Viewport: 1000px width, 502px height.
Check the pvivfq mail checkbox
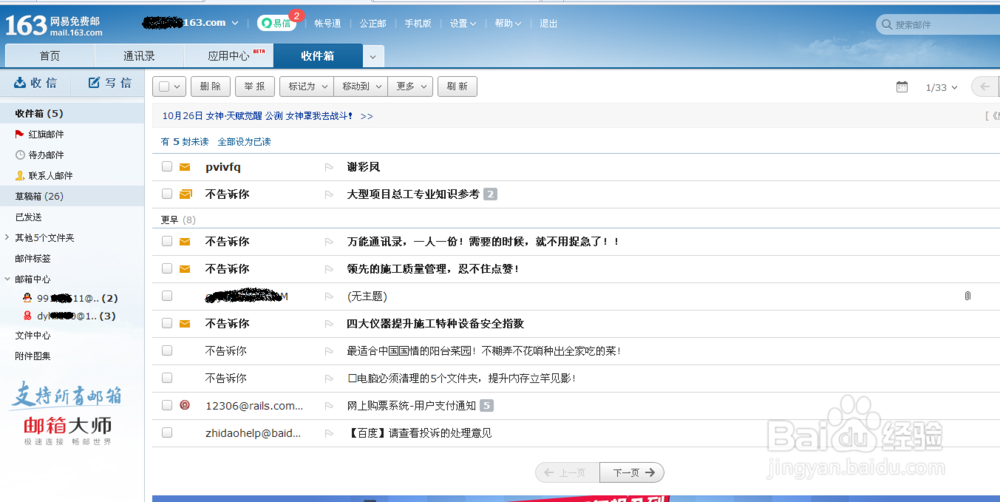click(x=167, y=166)
